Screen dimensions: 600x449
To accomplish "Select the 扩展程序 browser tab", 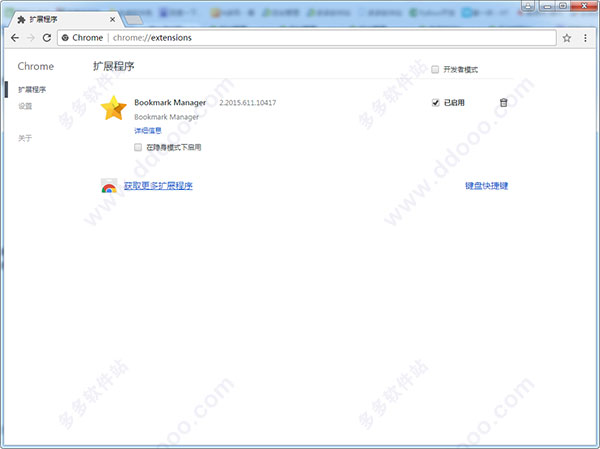I will point(65,19).
